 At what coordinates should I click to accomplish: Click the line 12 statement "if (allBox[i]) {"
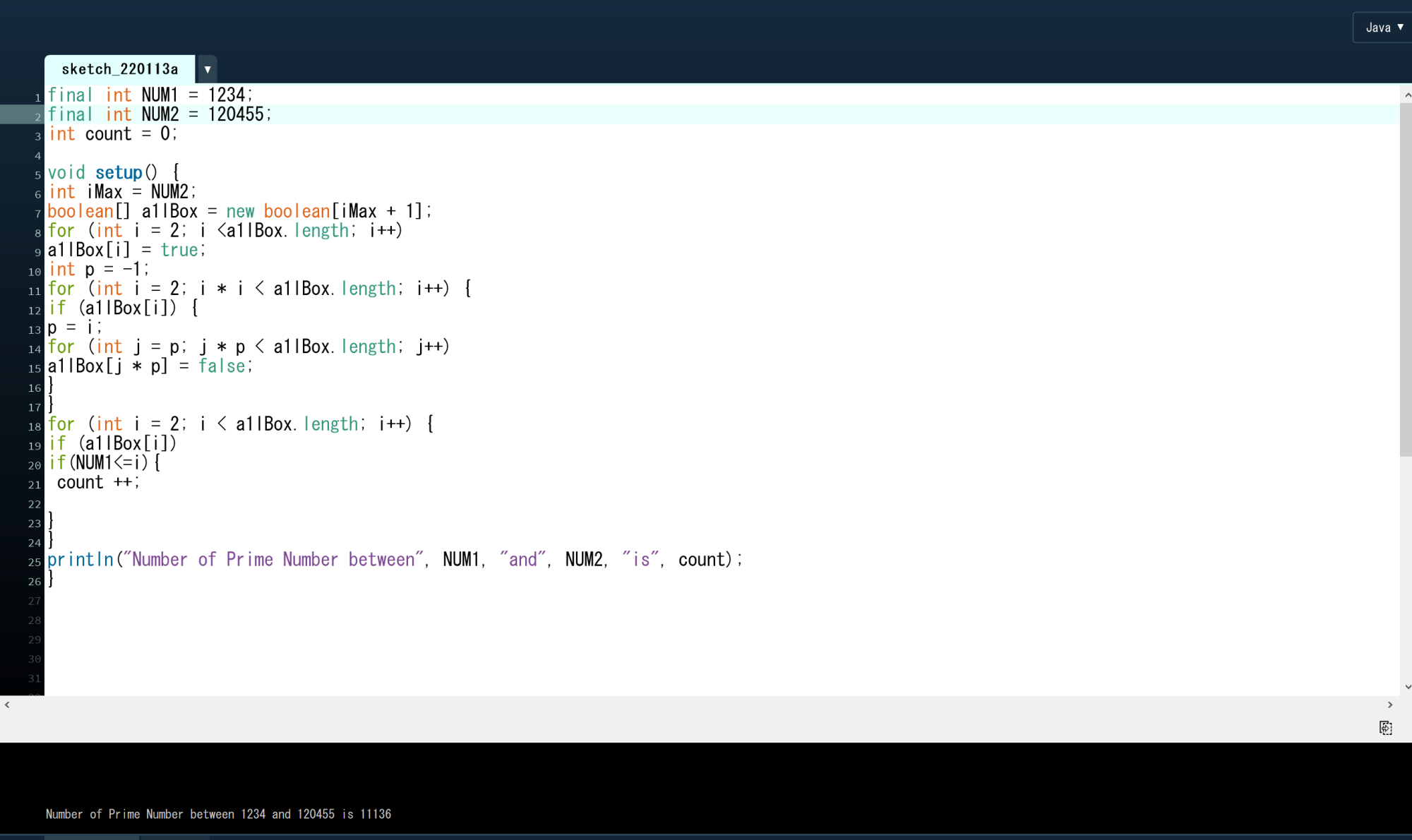[123, 308]
